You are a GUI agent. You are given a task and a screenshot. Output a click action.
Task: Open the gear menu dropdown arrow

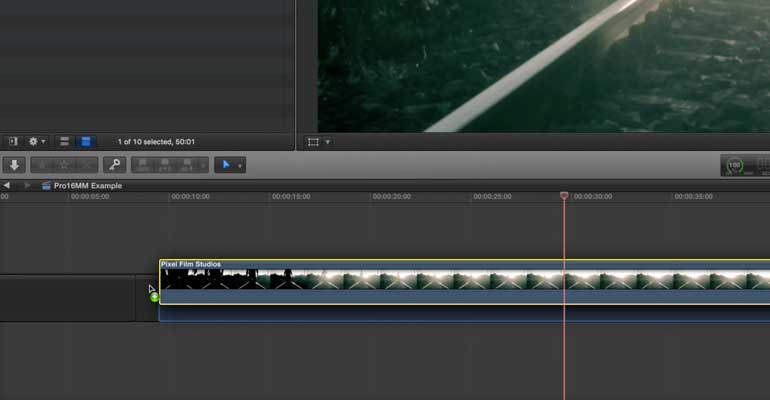43,141
